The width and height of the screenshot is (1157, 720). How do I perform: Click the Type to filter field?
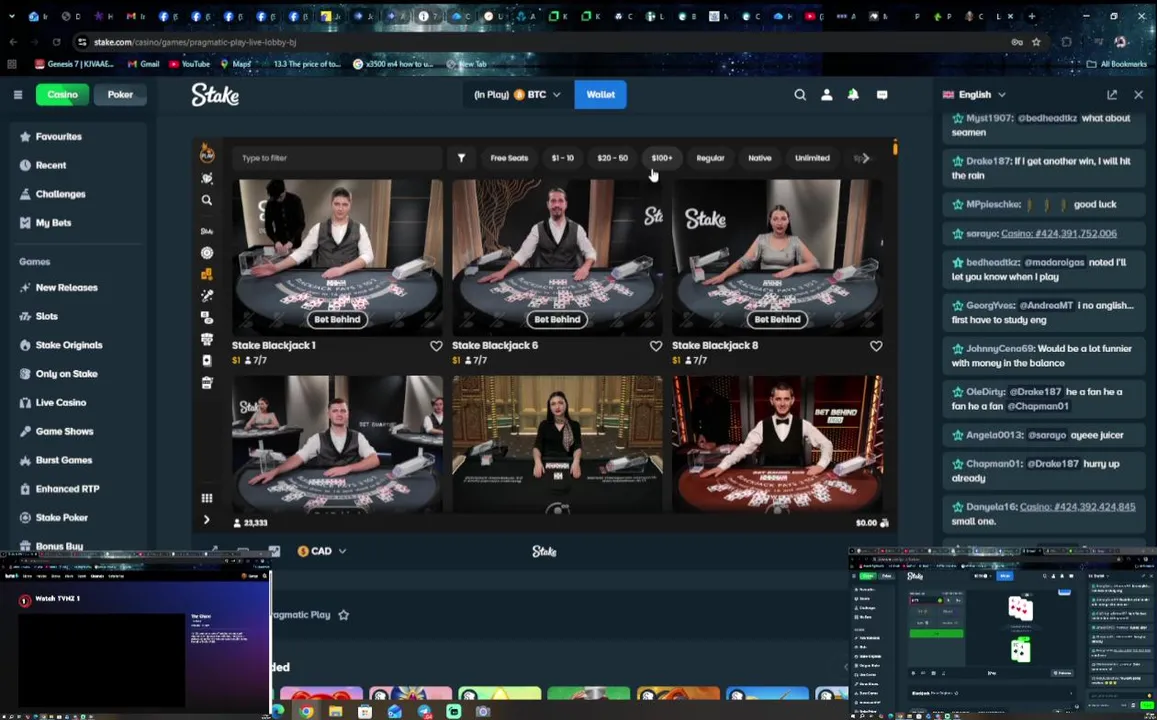tap(337, 158)
